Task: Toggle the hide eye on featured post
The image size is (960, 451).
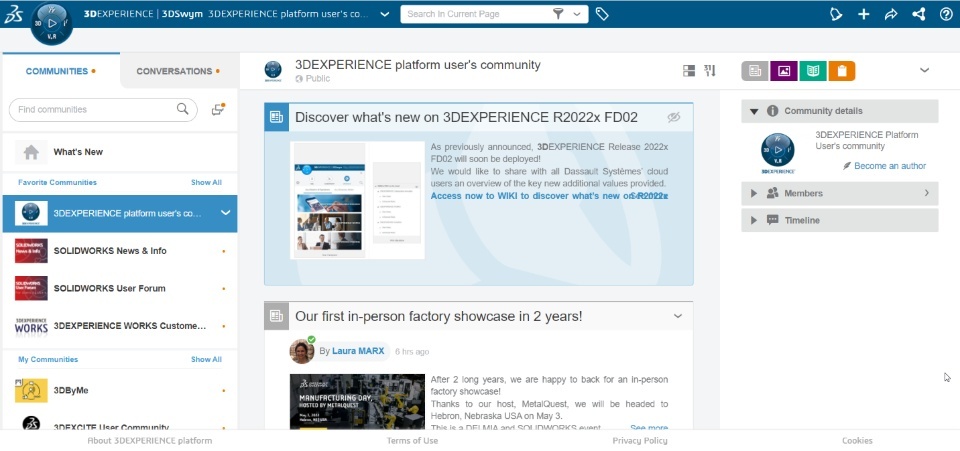Action: (673, 117)
